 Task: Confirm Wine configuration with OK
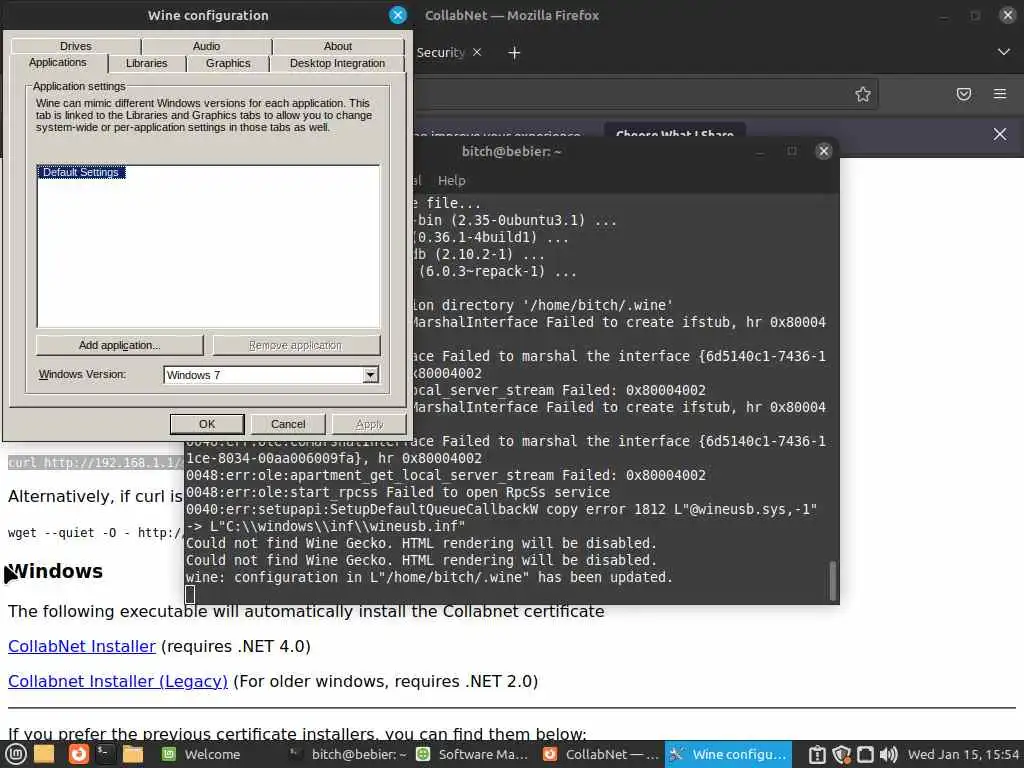click(207, 424)
